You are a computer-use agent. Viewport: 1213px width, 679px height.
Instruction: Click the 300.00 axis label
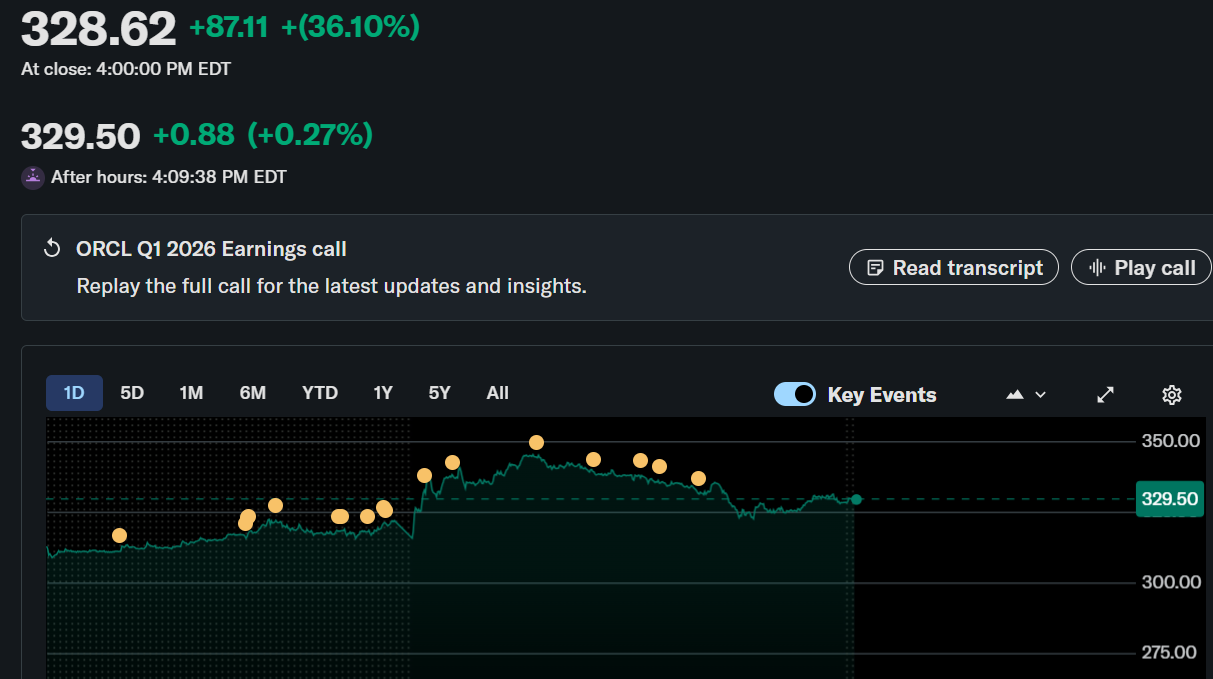pyautogui.click(x=1170, y=582)
